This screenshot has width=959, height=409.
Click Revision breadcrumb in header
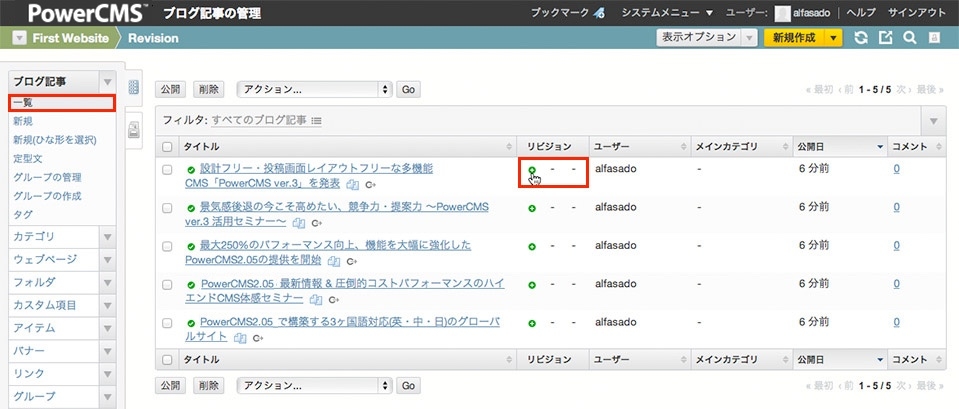coord(153,38)
